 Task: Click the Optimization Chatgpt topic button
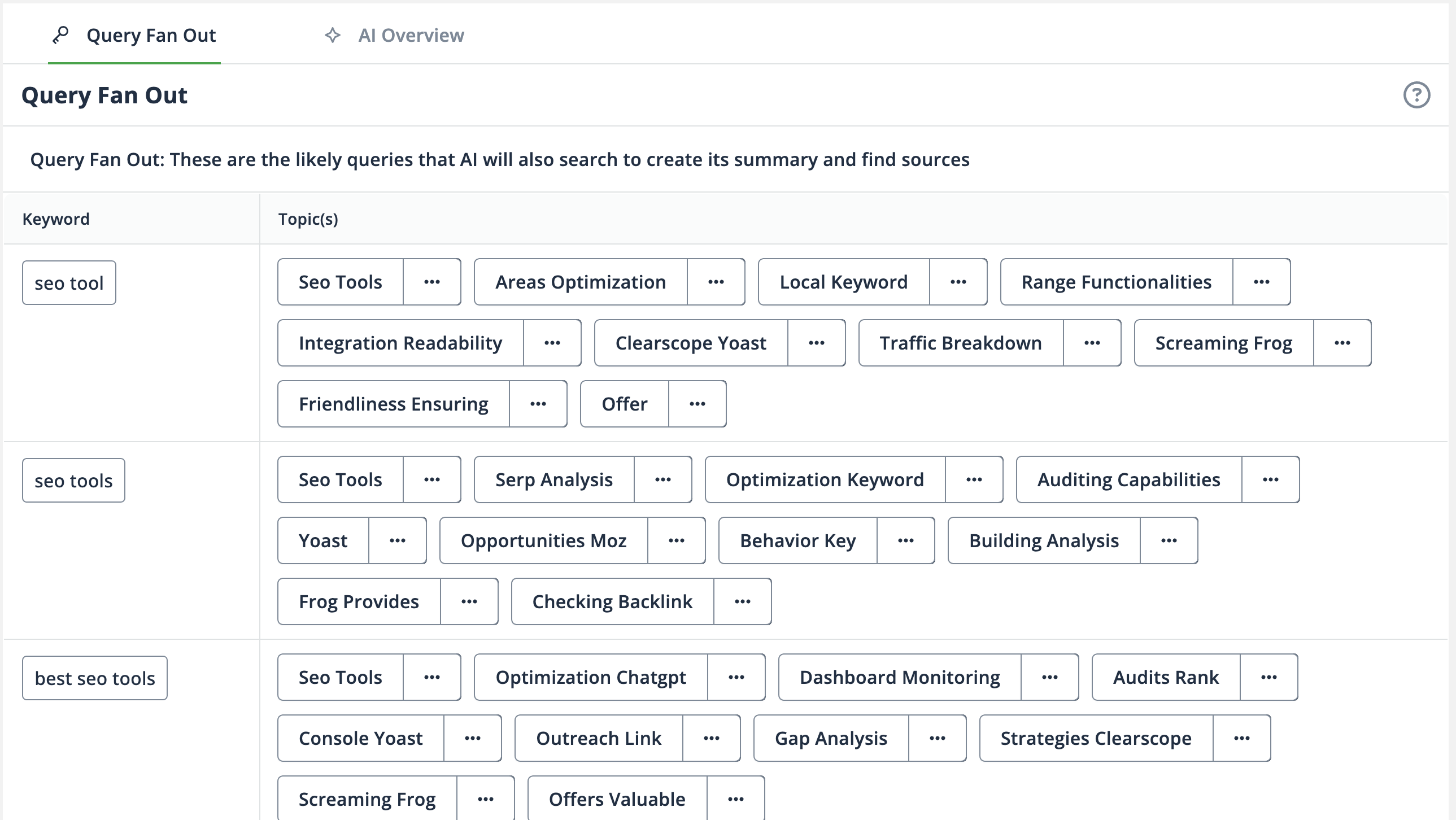[590, 678]
